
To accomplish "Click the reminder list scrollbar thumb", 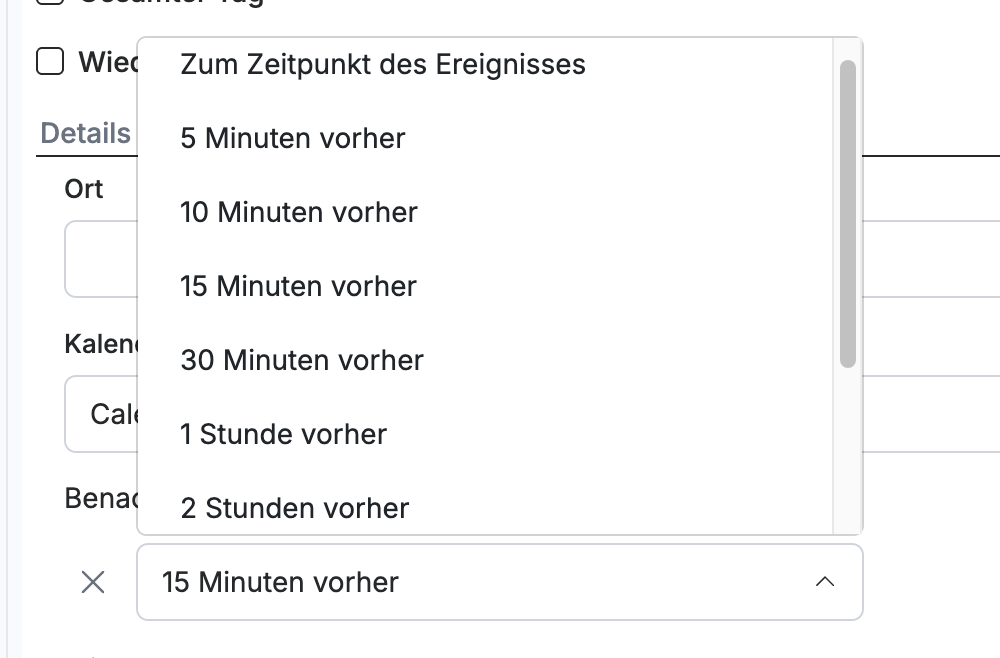I will click(x=848, y=214).
